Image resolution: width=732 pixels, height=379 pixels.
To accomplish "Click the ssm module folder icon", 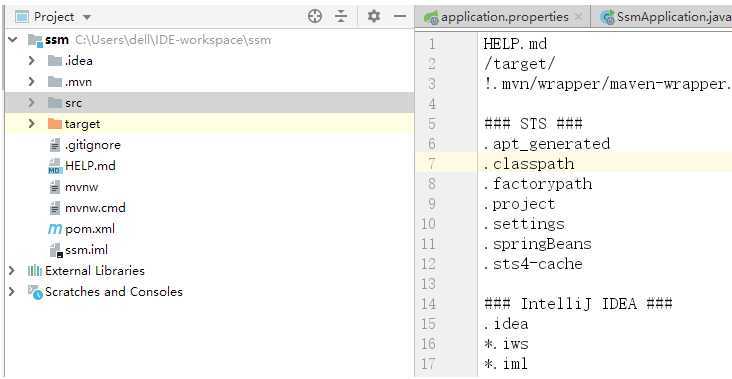I will 35,40.
